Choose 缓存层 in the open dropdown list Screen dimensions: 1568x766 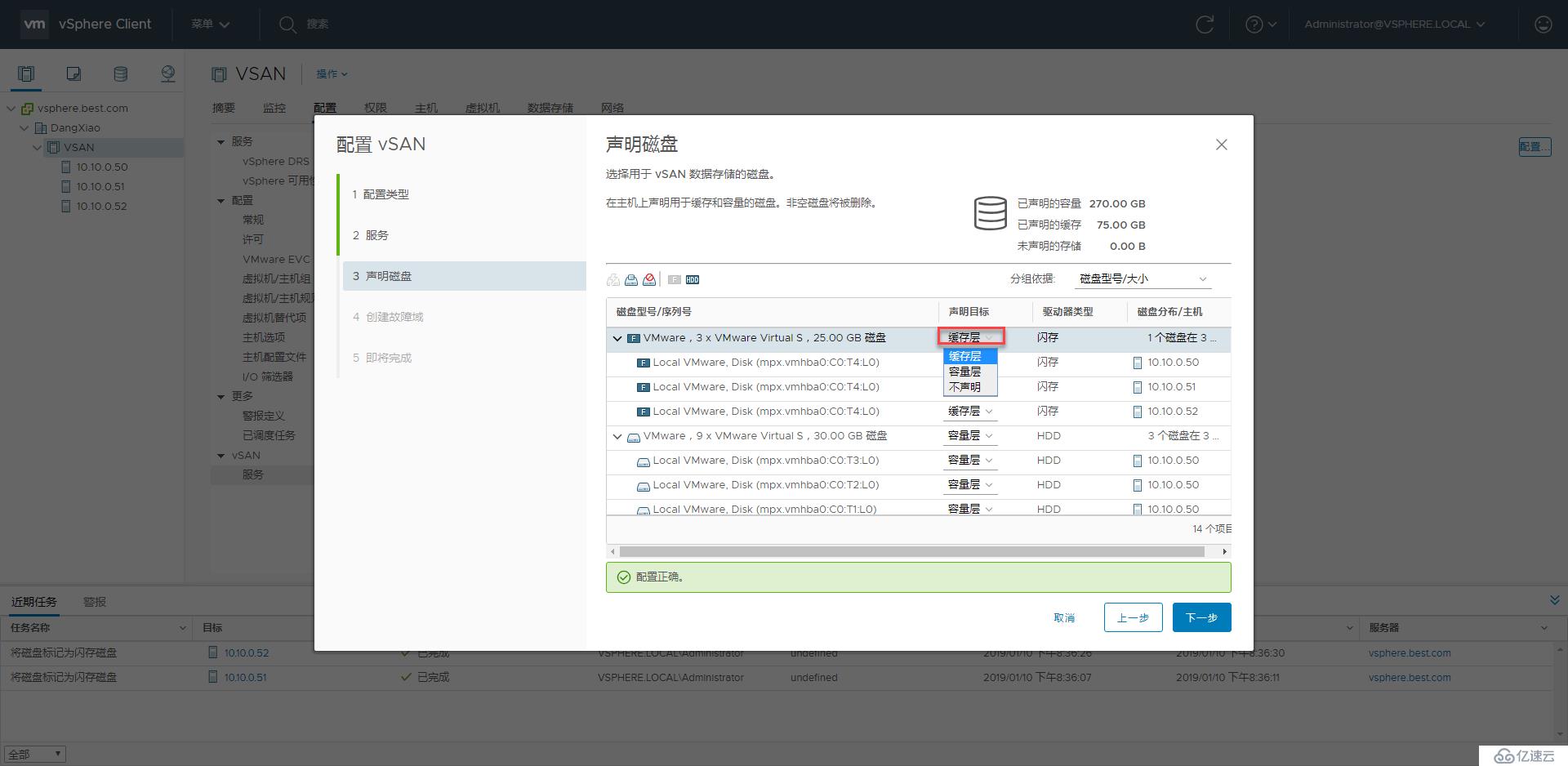[970, 357]
